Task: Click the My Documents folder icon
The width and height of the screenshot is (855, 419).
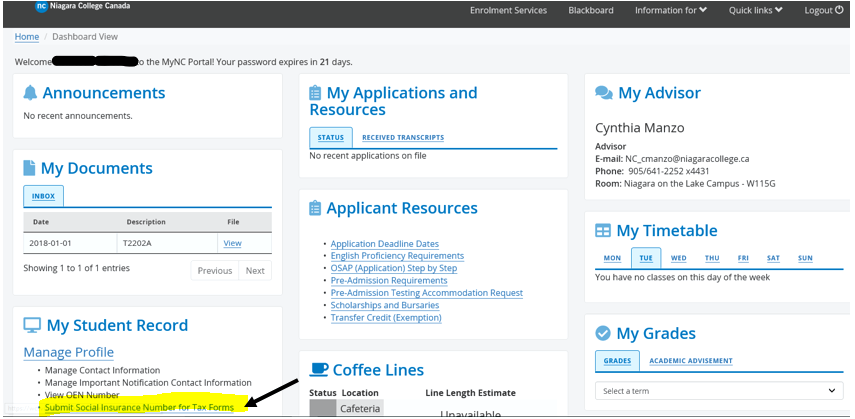Action: (x=30, y=169)
